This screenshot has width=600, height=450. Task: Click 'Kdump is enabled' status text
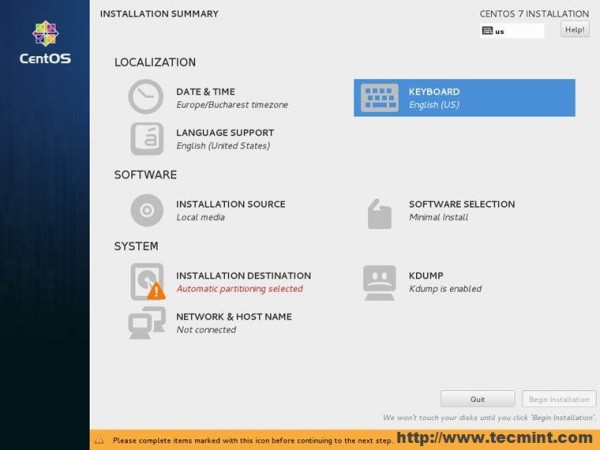pyautogui.click(x=445, y=289)
